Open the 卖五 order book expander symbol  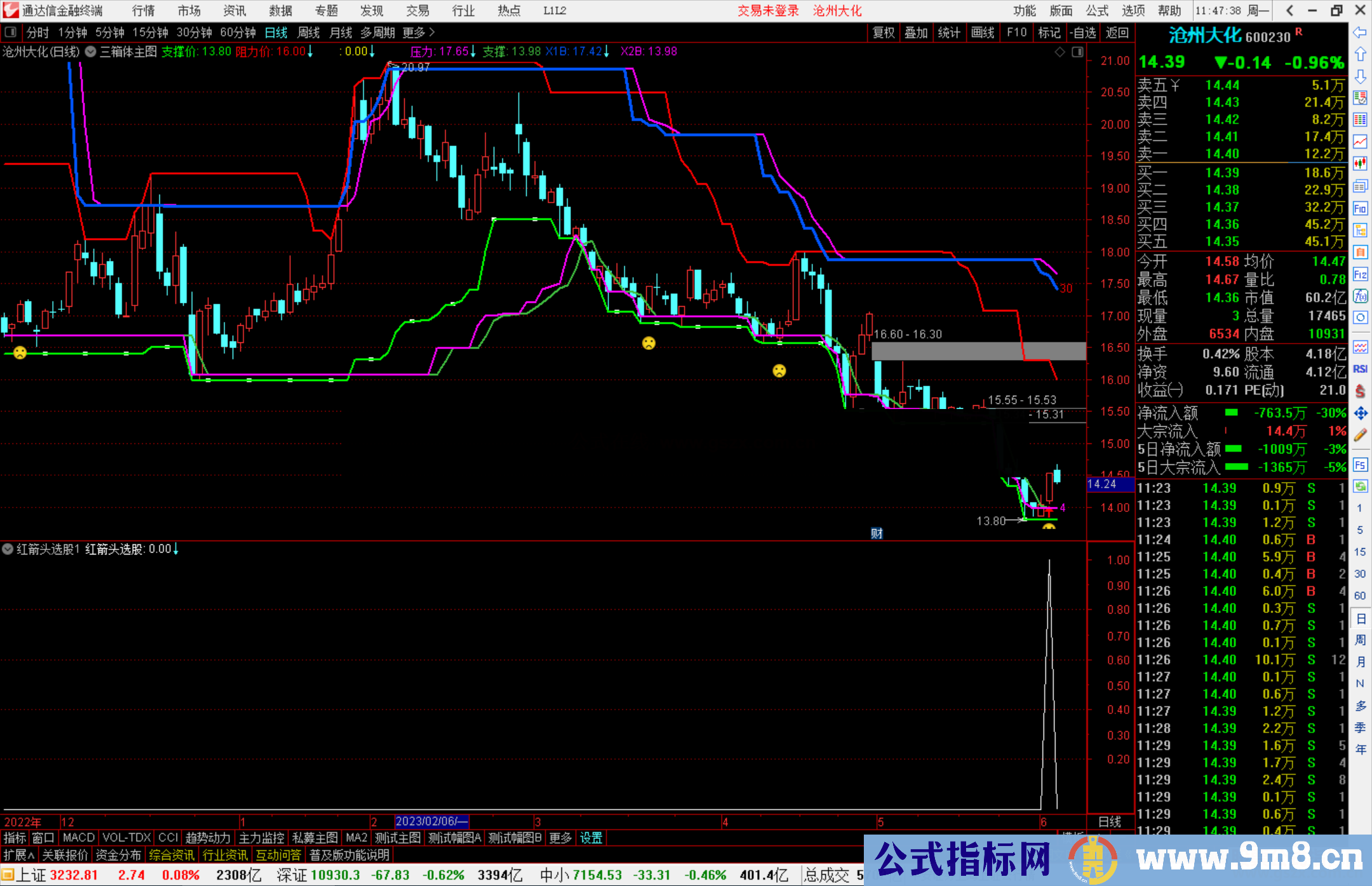pos(1175,85)
